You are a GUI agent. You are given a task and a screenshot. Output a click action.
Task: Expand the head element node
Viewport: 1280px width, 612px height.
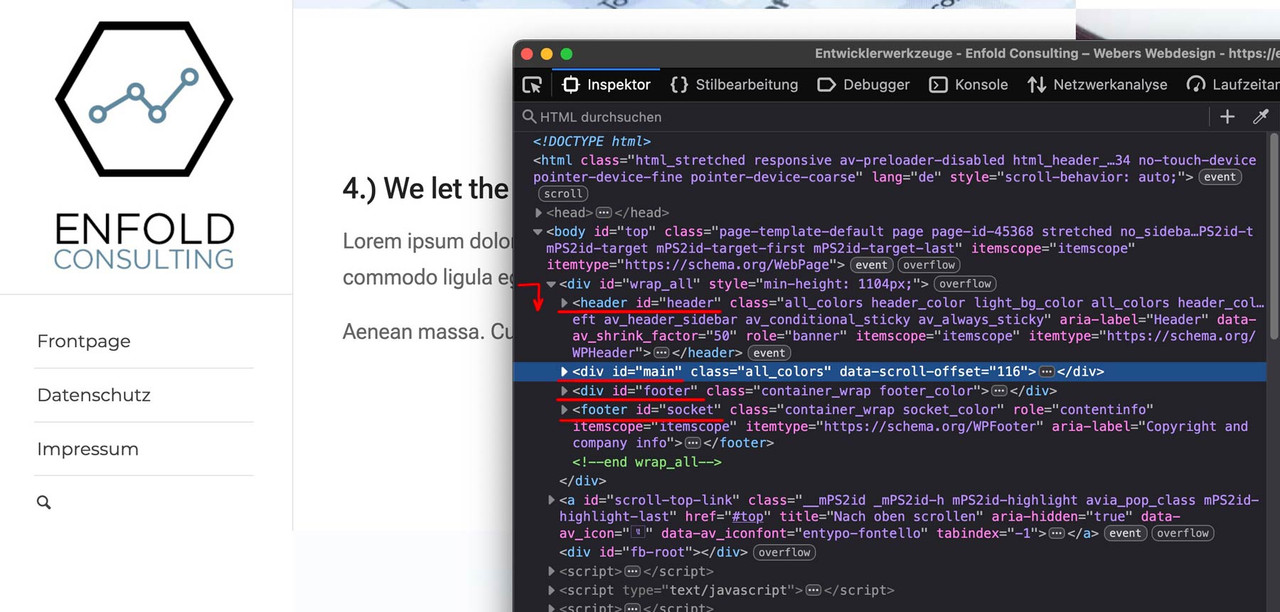(539, 213)
